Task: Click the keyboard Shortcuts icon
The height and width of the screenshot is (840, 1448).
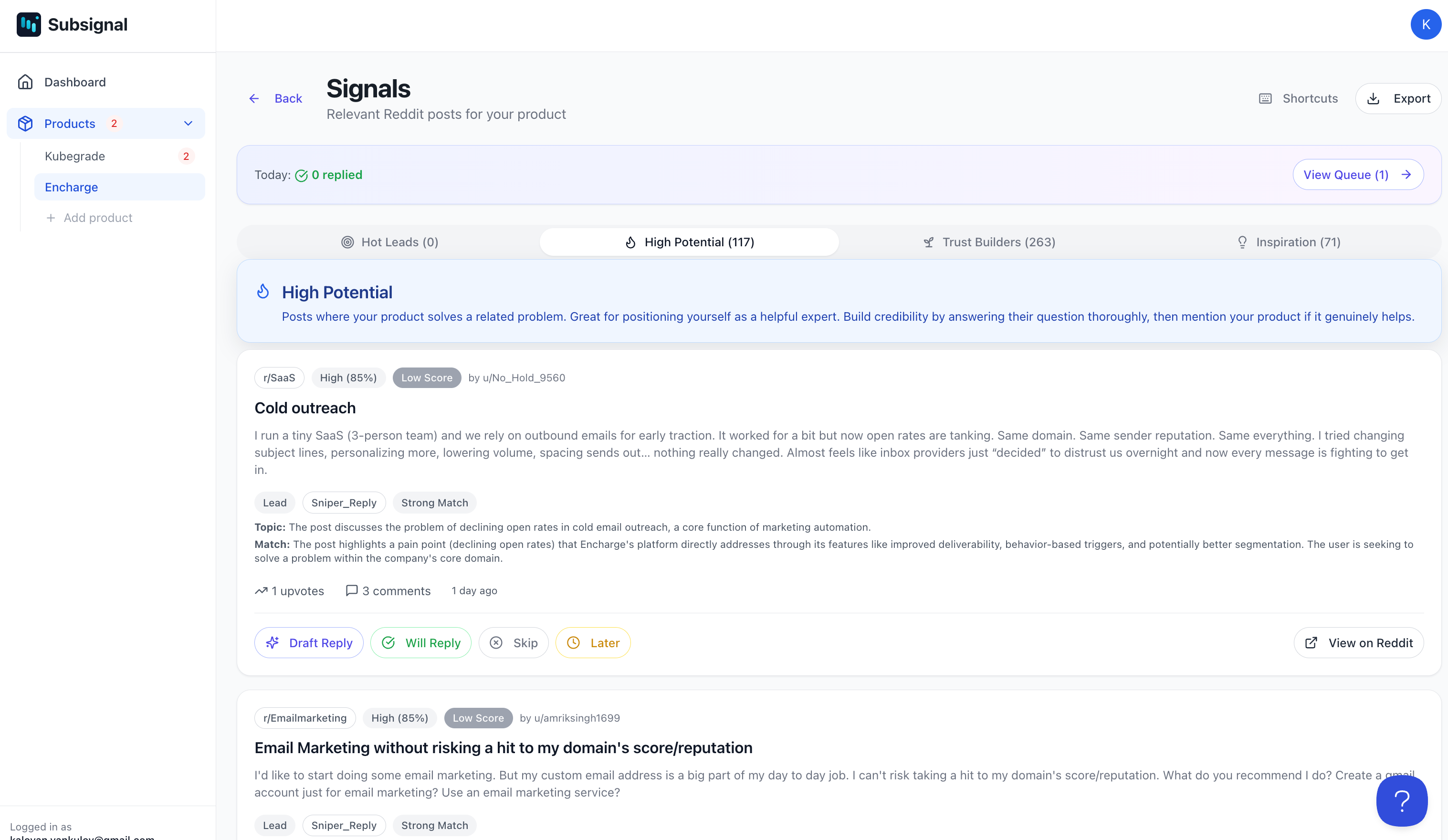Action: tap(1265, 98)
